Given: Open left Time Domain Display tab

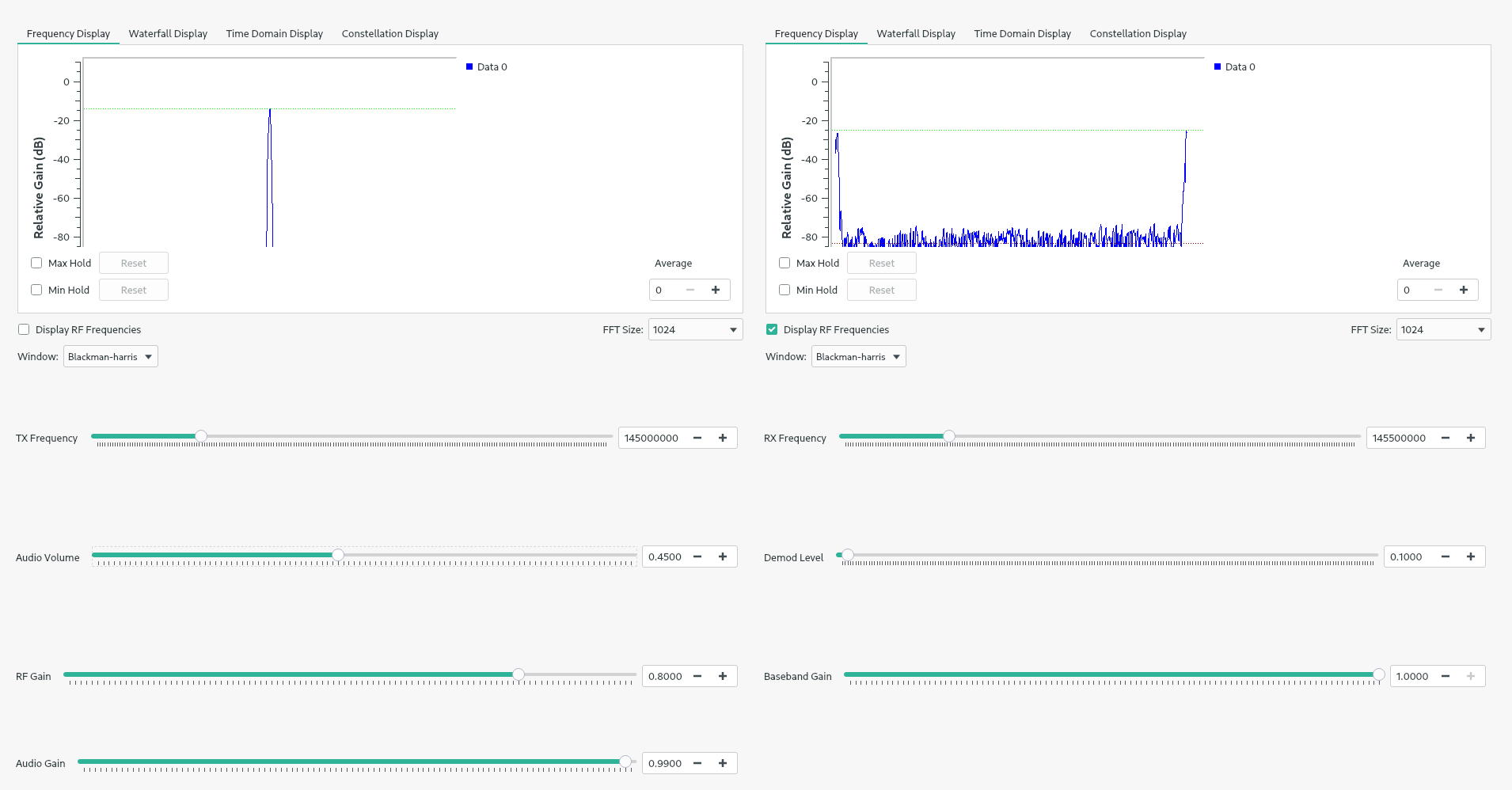Looking at the screenshot, I should (275, 33).
